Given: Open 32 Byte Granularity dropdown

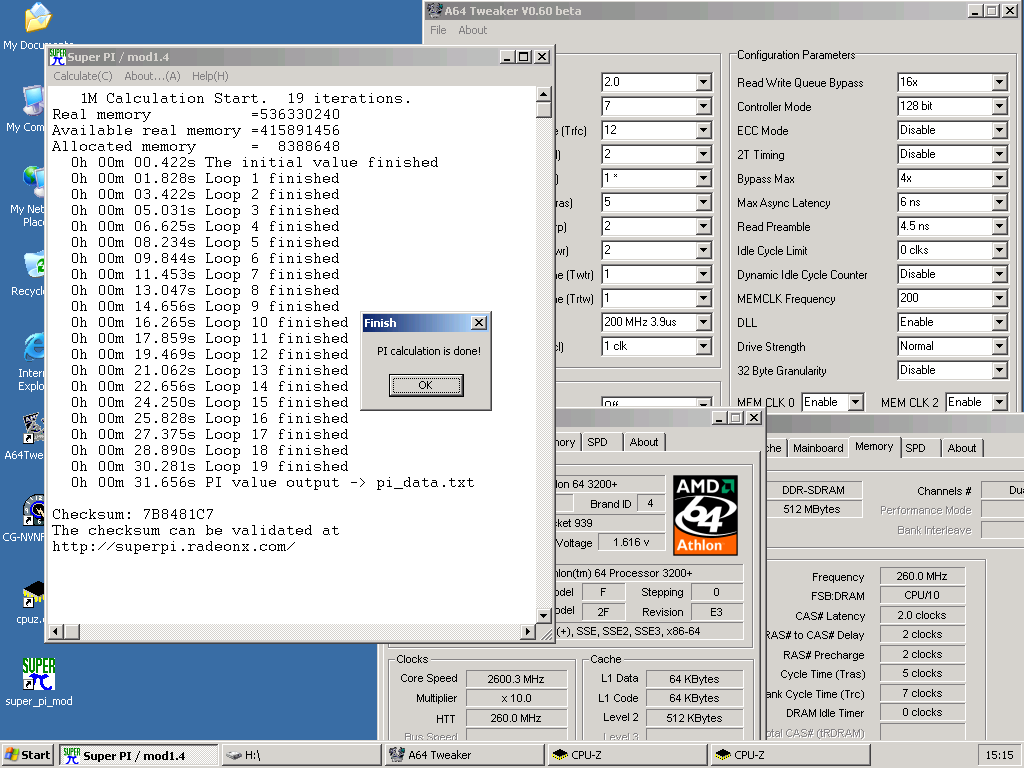Looking at the screenshot, I should 999,371.
